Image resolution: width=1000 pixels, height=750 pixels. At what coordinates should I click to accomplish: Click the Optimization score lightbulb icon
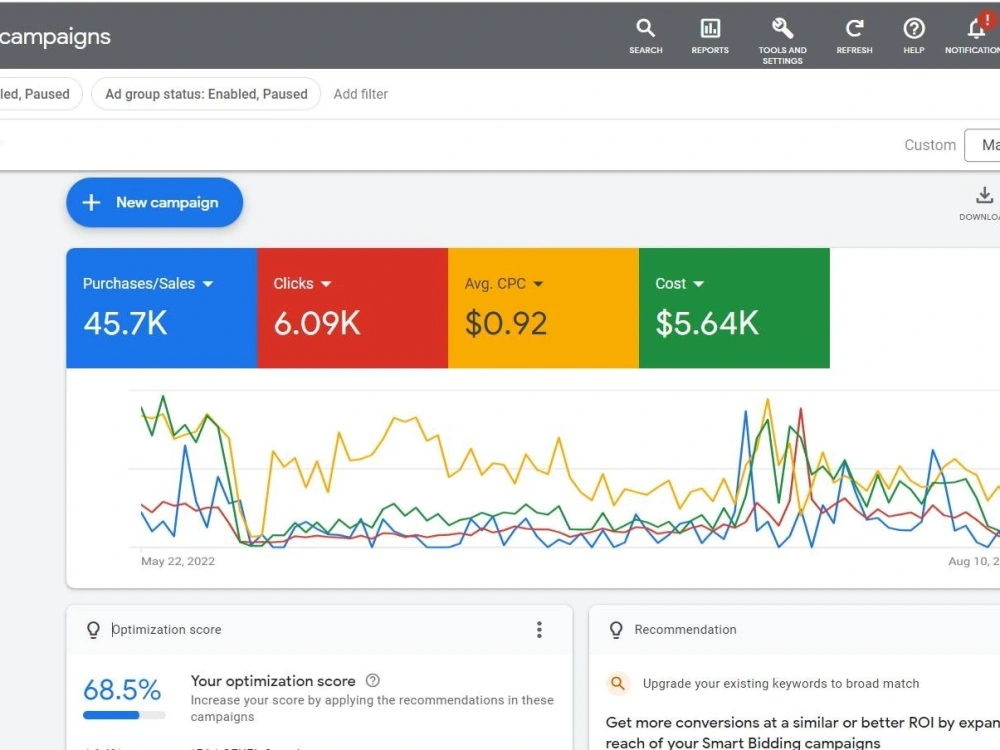[x=93, y=629]
